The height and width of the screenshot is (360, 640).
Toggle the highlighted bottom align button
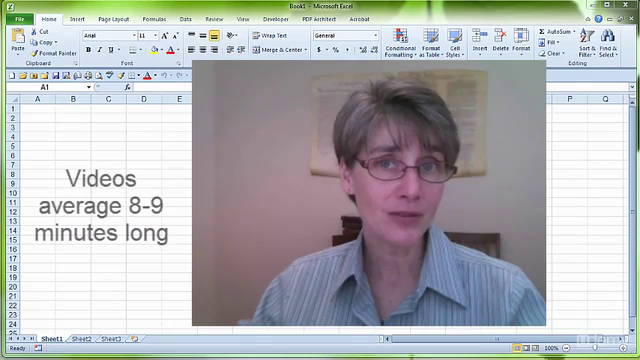(x=214, y=36)
